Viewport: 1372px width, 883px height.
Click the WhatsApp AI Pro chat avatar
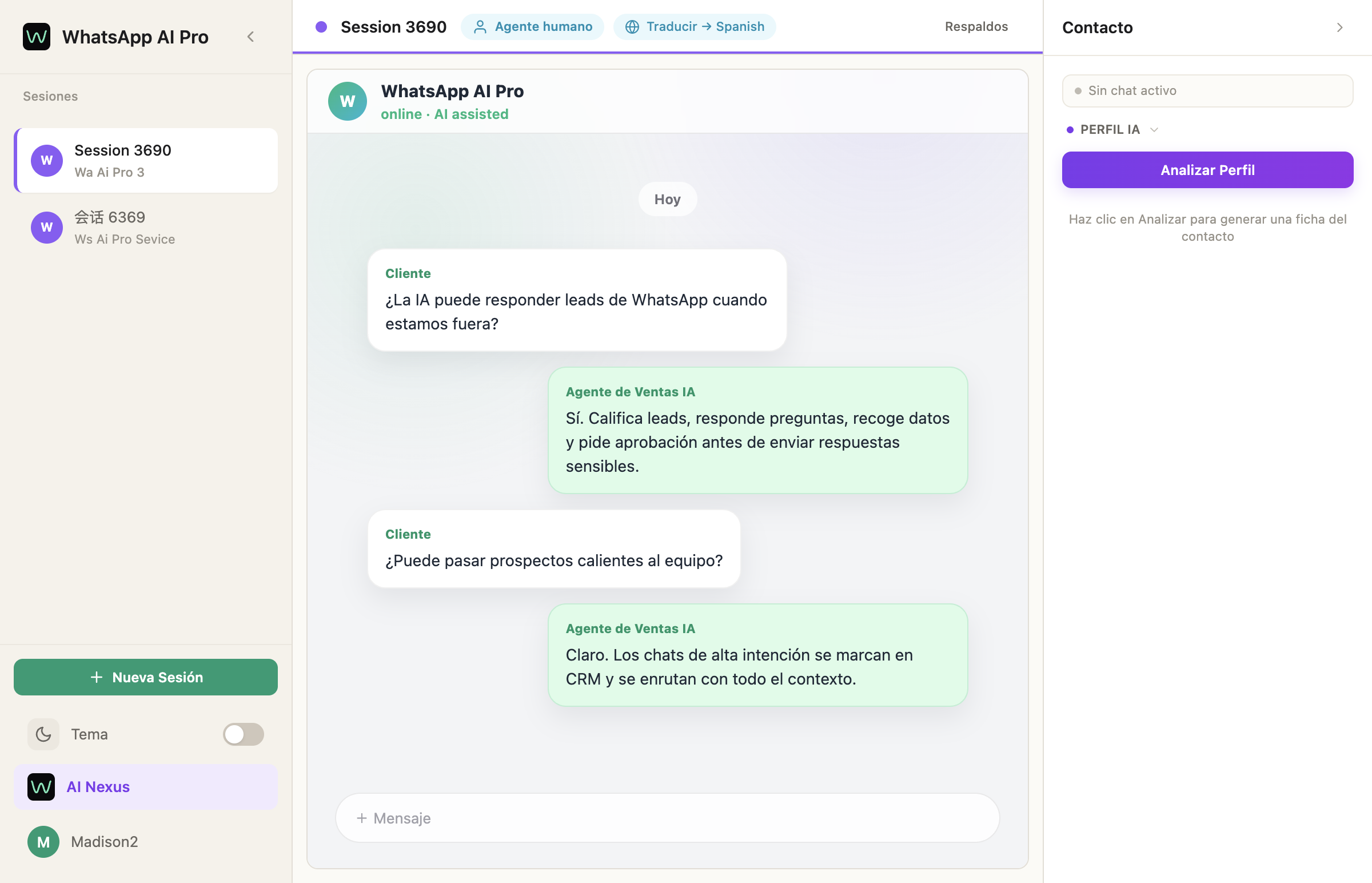click(348, 101)
